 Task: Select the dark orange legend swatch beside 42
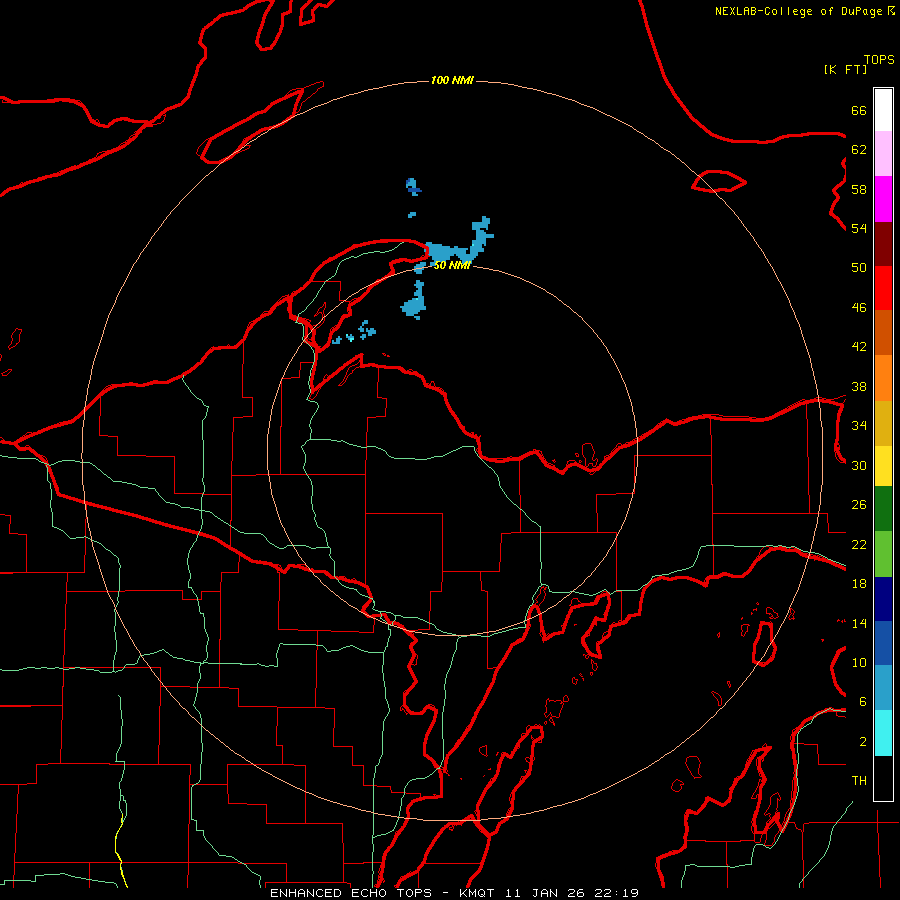883,332
